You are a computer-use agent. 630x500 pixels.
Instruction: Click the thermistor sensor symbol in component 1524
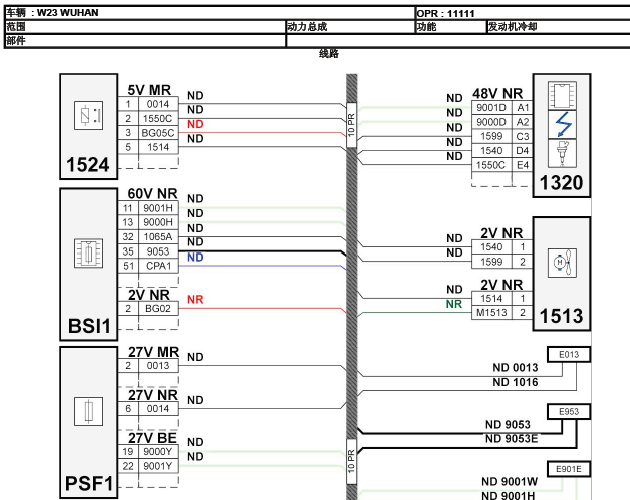point(88,115)
